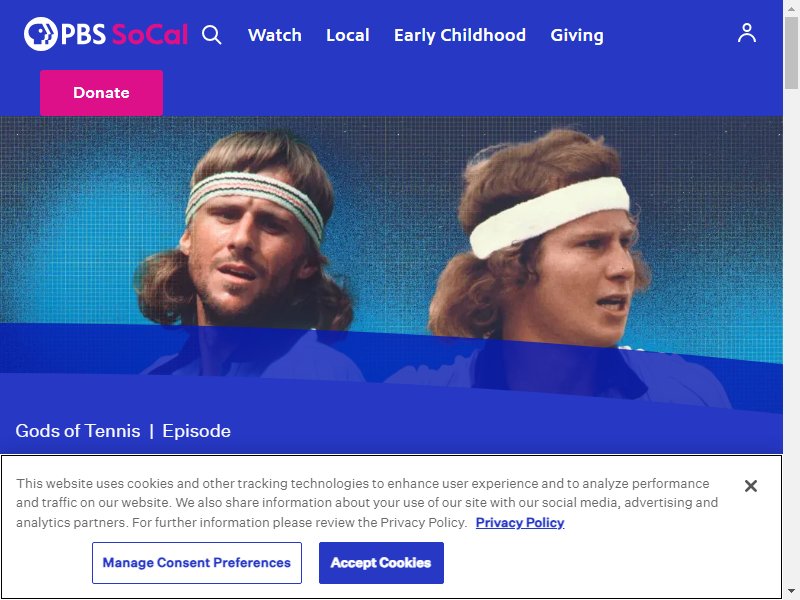800x600 pixels.
Task: Click Accept Cookies button
Action: point(381,563)
